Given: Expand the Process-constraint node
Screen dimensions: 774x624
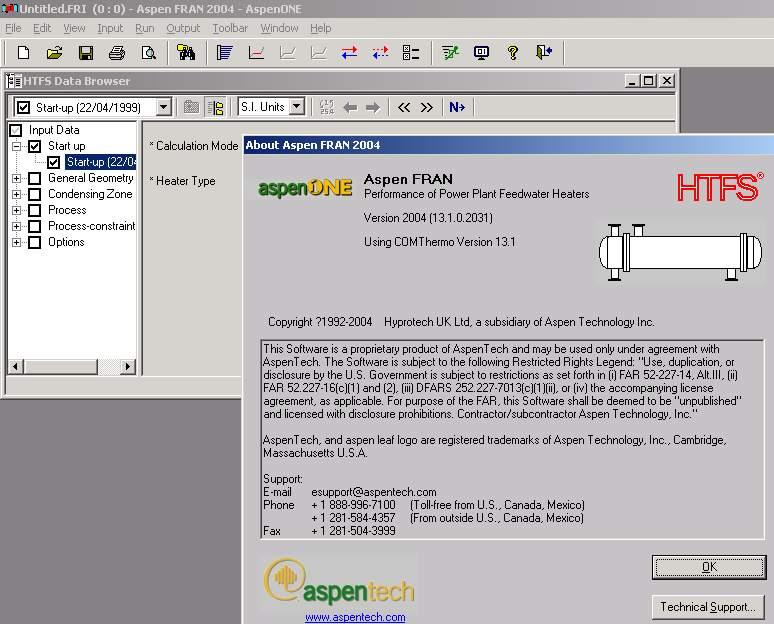Looking at the screenshot, I should 16,226.
